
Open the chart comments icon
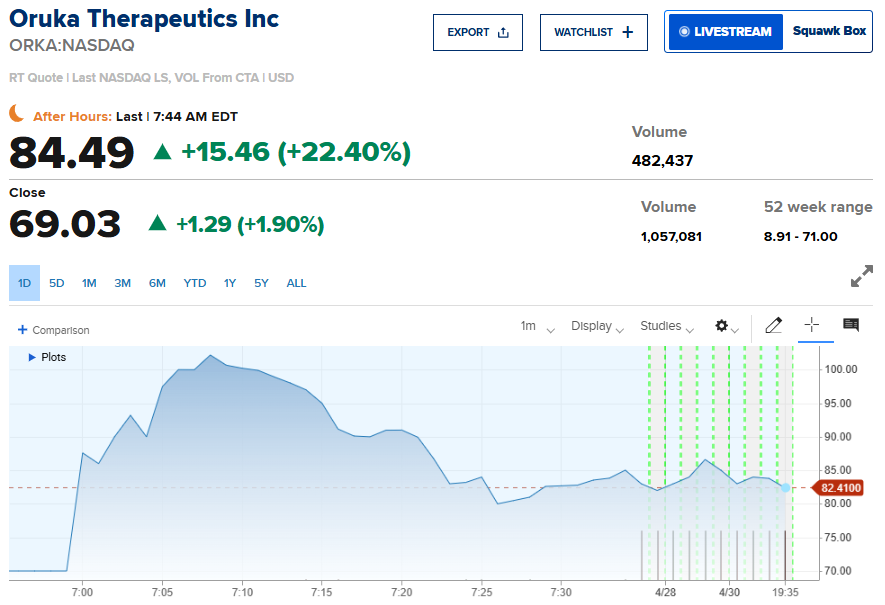pyautogui.click(x=851, y=325)
